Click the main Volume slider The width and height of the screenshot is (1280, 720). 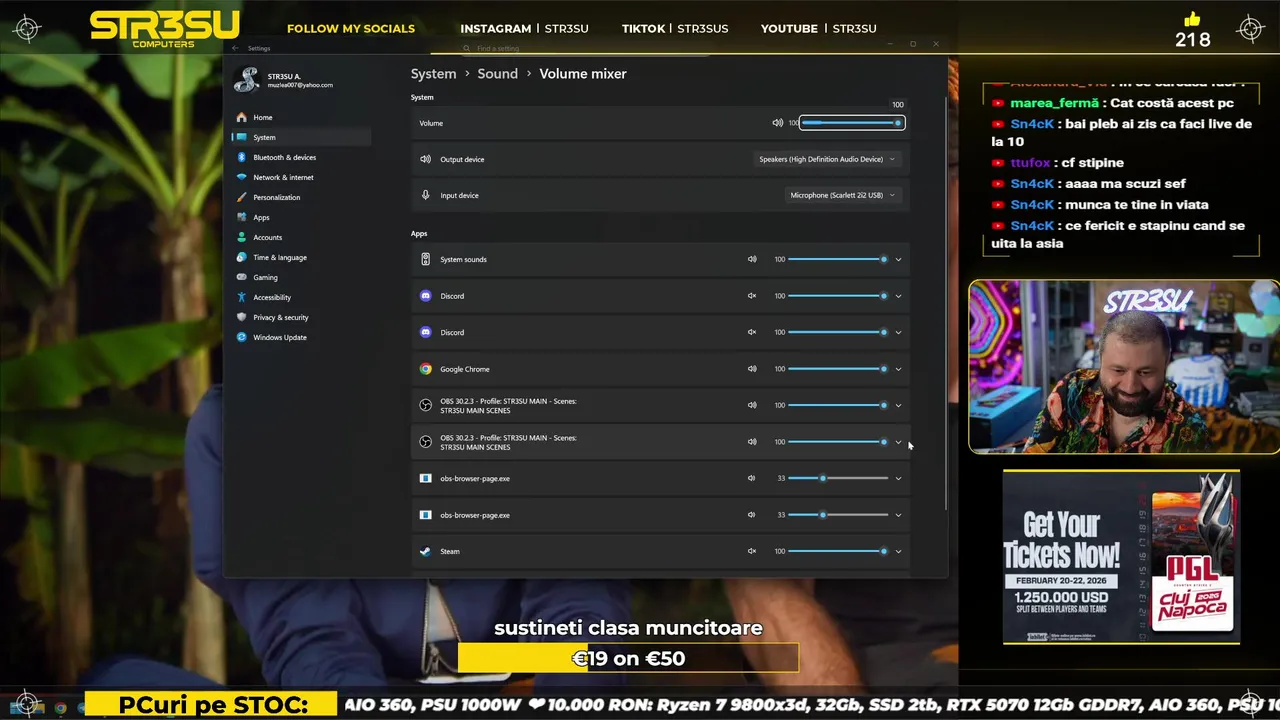tap(852, 123)
